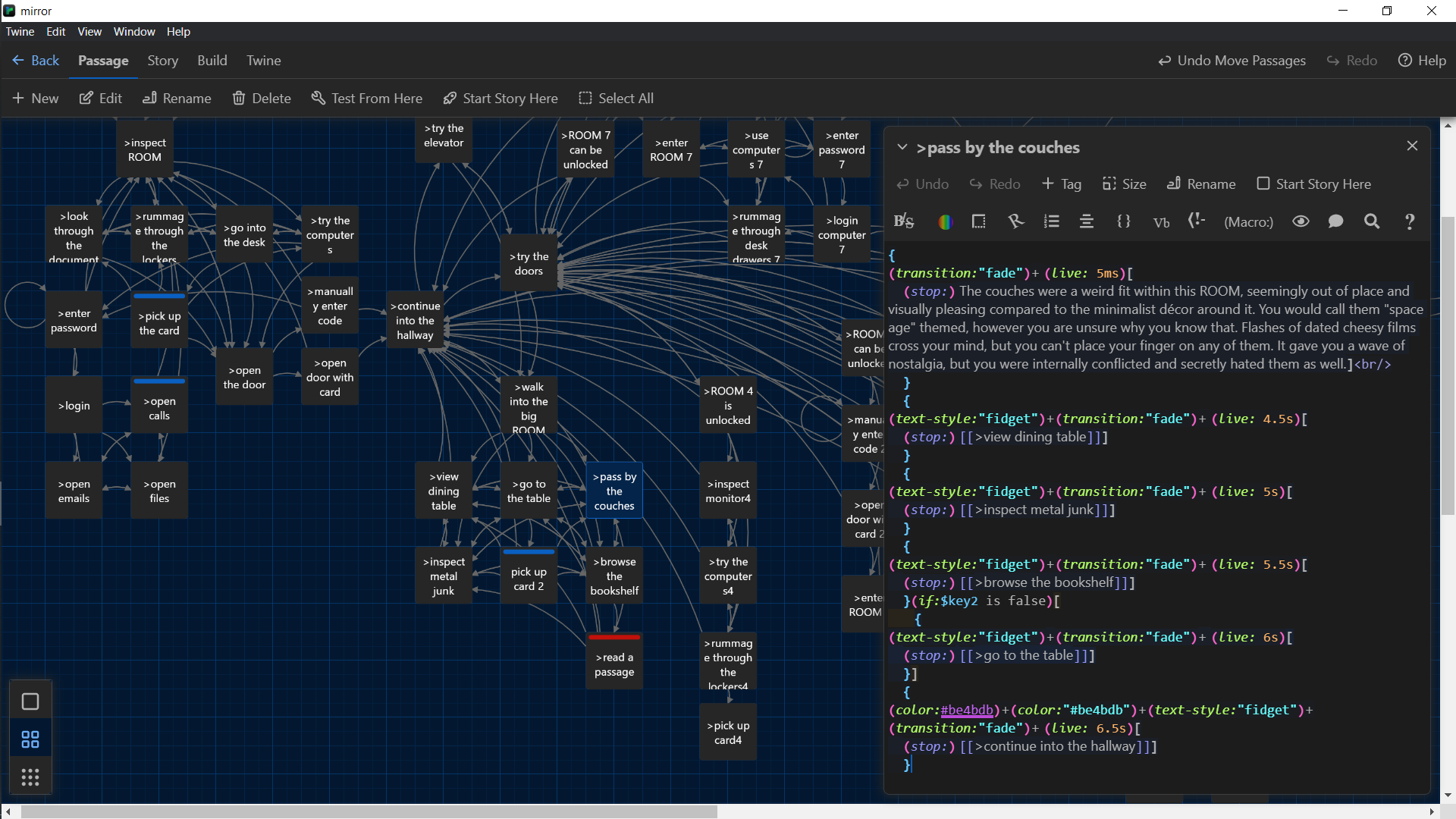This screenshot has width=1456, height=819.
Task: Click the curly braces code insertion icon
Action: [x=1124, y=221]
